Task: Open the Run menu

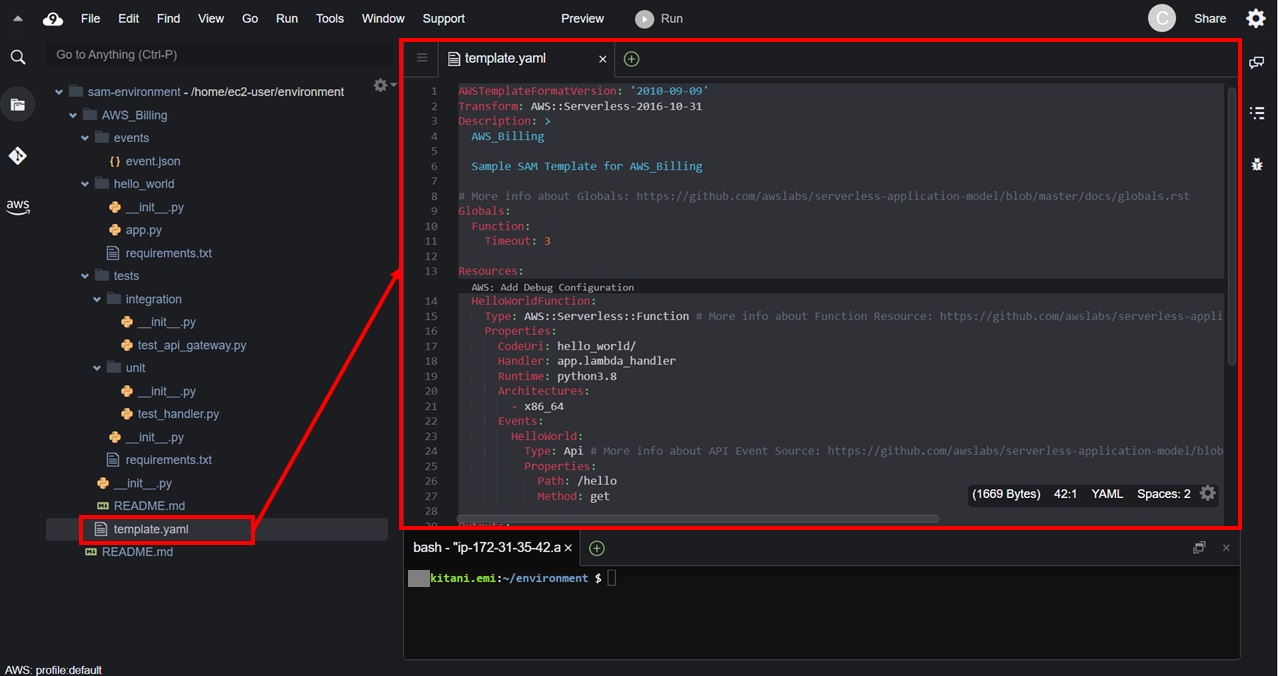Action: click(x=287, y=18)
